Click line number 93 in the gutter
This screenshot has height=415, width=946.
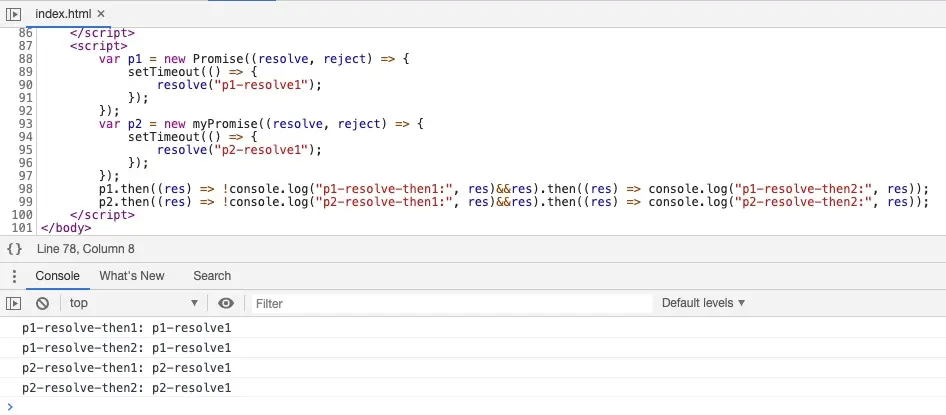[x=25, y=124]
